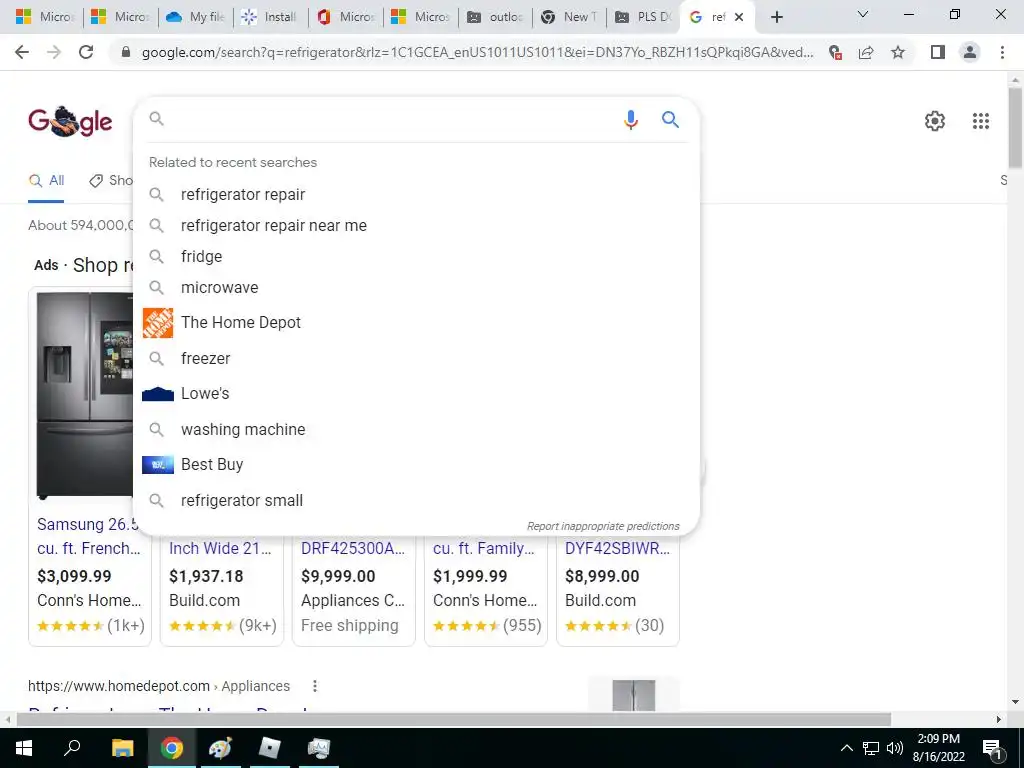Open File Explorer from taskbar

(x=122, y=748)
